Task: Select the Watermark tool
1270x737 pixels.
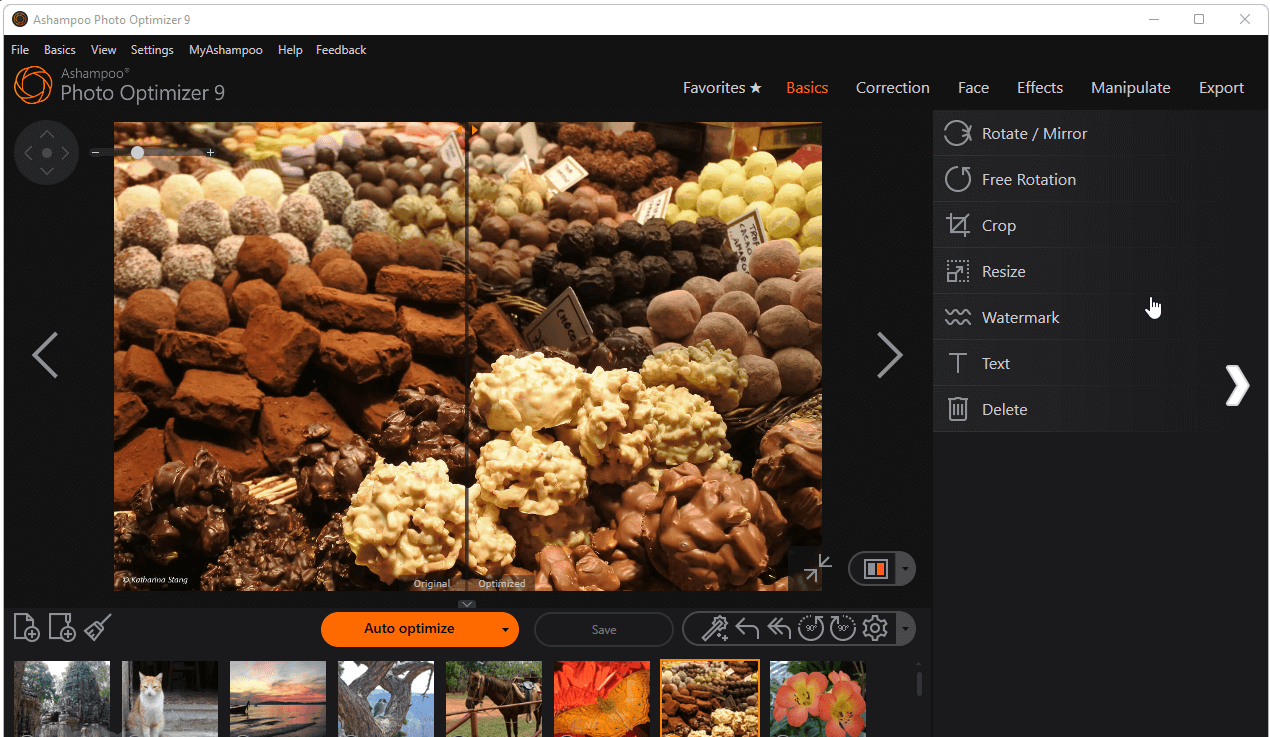Action: 1020,318
